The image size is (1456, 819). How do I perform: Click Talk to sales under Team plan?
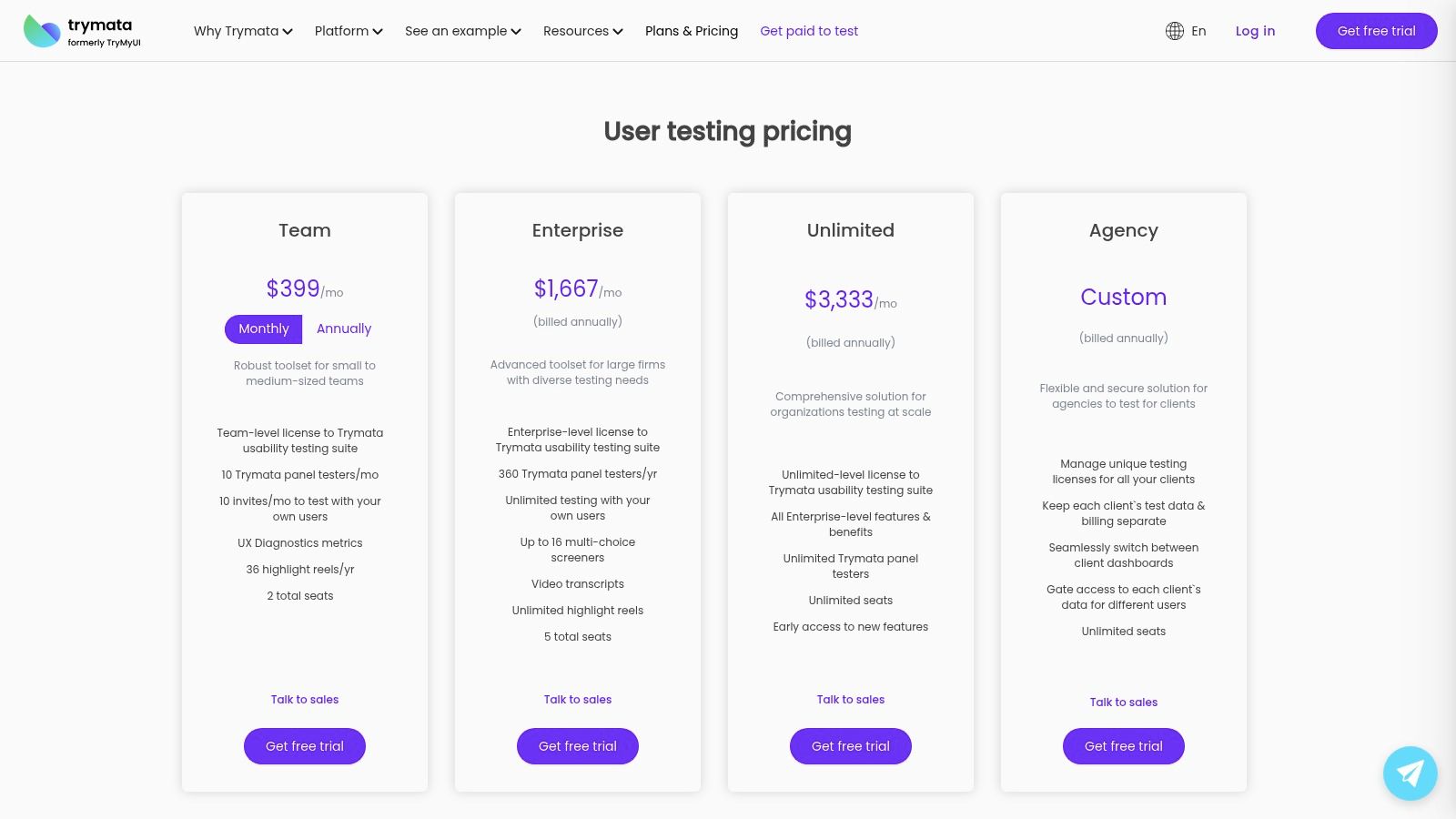304,699
